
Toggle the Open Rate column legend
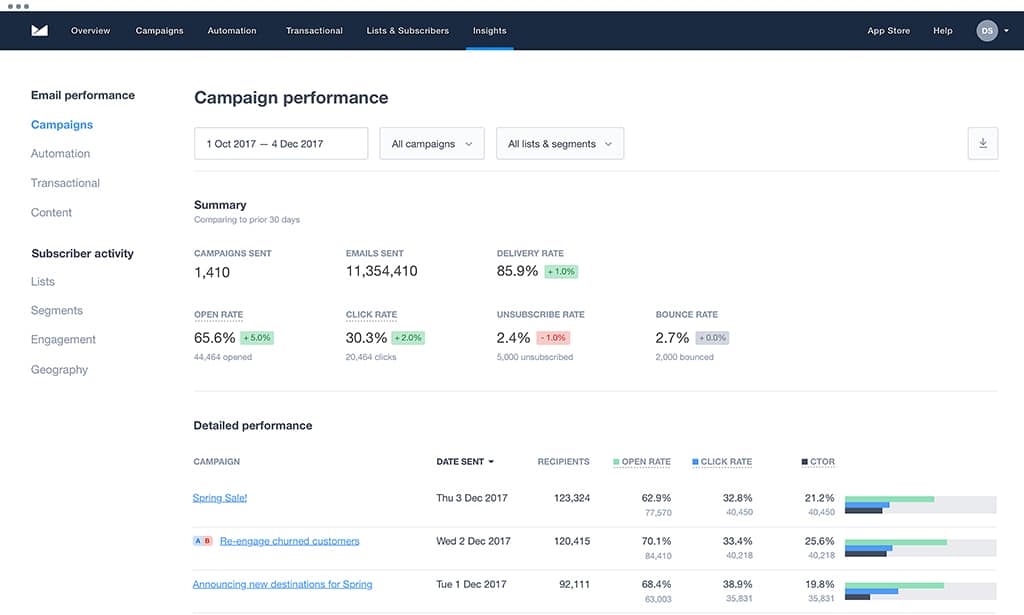(x=641, y=461)
